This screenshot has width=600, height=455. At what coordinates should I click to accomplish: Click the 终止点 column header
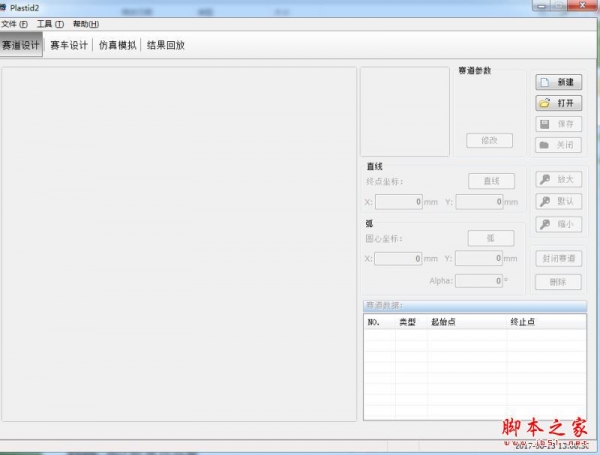pyautogui.click(x=546, y=322)
